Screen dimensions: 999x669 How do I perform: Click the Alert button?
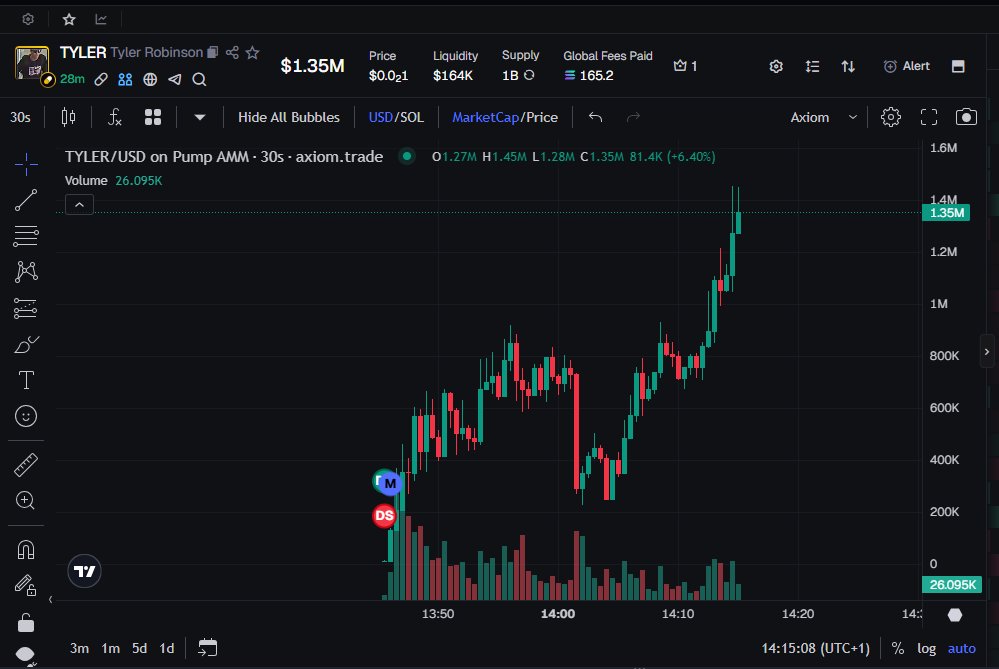(906, 66)
